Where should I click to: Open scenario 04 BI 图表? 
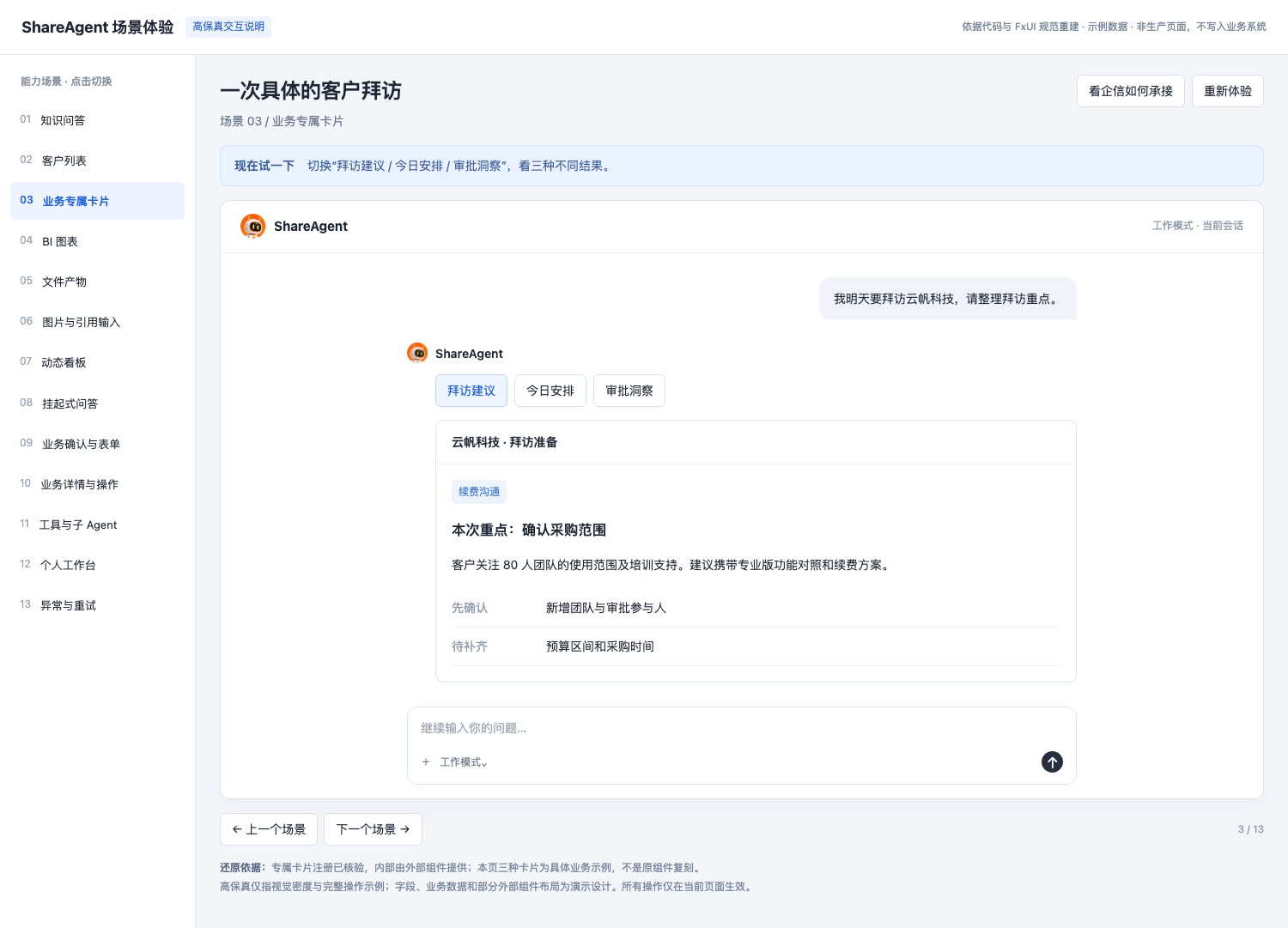pyautogui.click(x=97, y=241)
